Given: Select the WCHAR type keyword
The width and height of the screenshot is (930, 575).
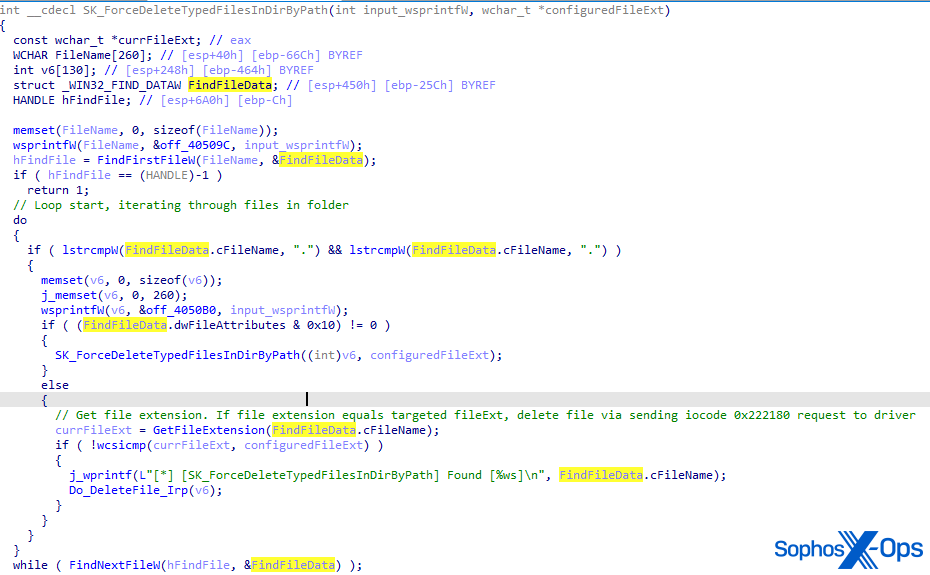Looking at the screenshot, I should coord(30,55).
